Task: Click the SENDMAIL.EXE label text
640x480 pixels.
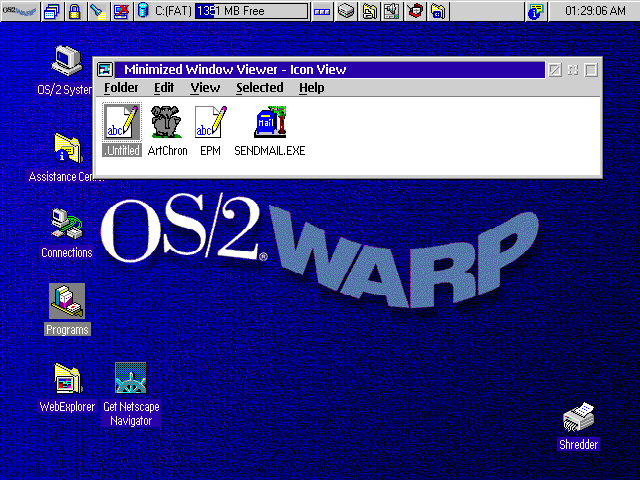Action: 270,151
